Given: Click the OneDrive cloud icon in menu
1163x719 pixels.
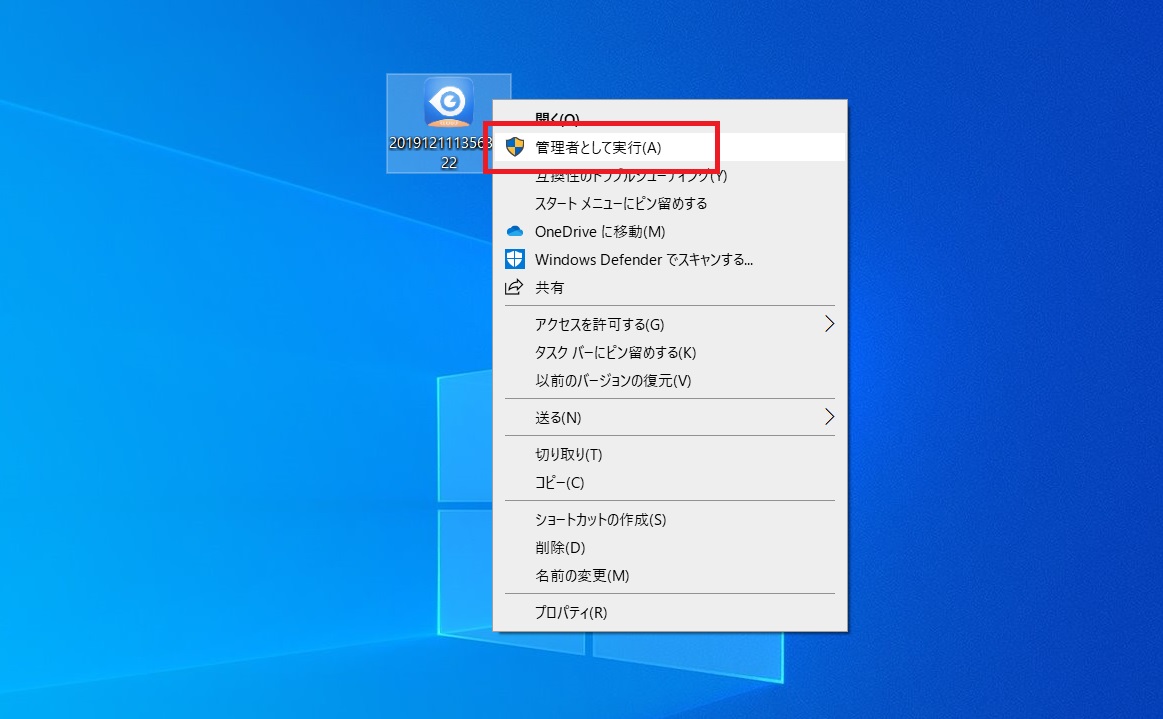Looking at the screenshot, I should 515,232.
